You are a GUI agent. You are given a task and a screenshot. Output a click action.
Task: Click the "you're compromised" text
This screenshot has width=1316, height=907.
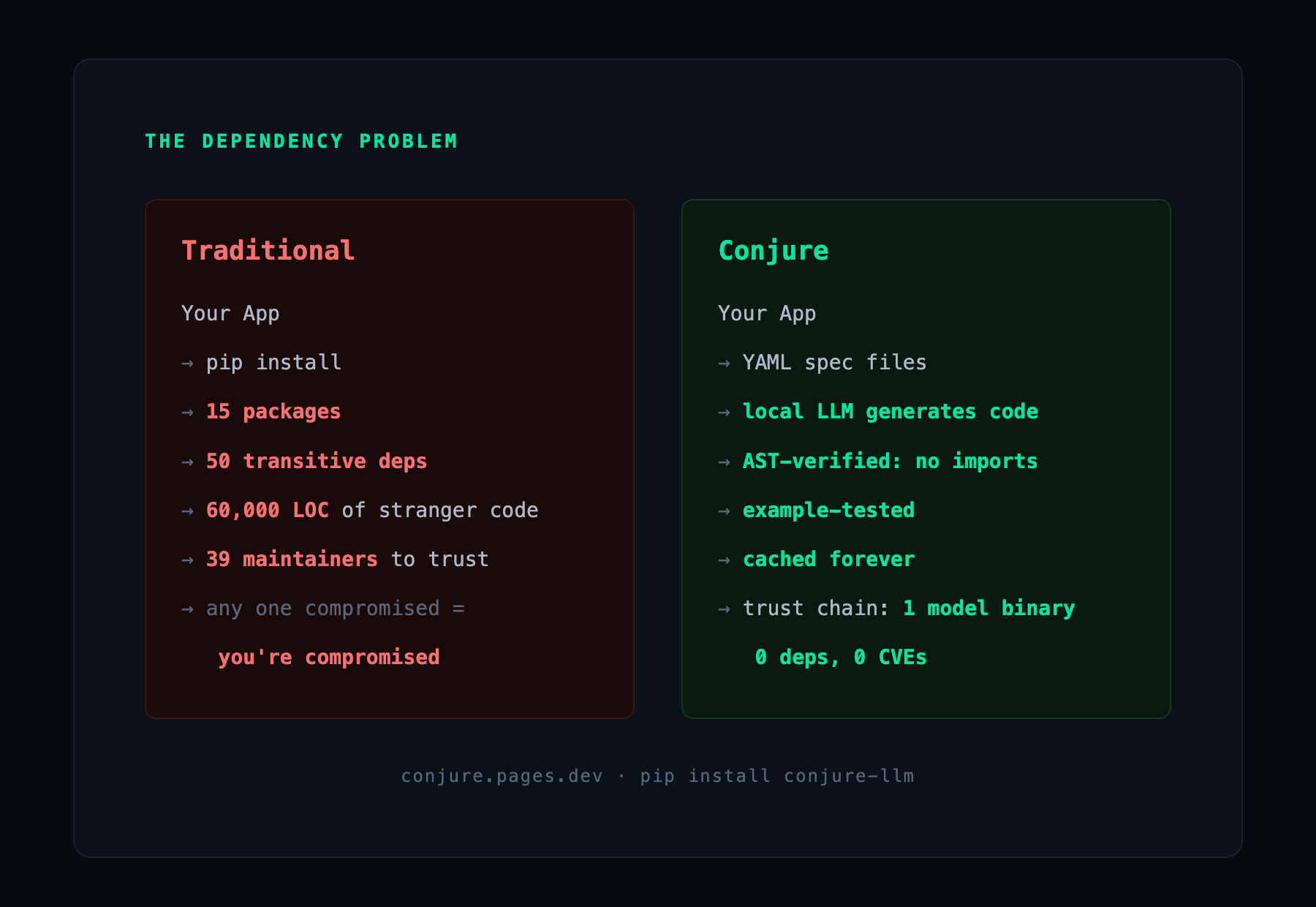click(x=329, y=658)
